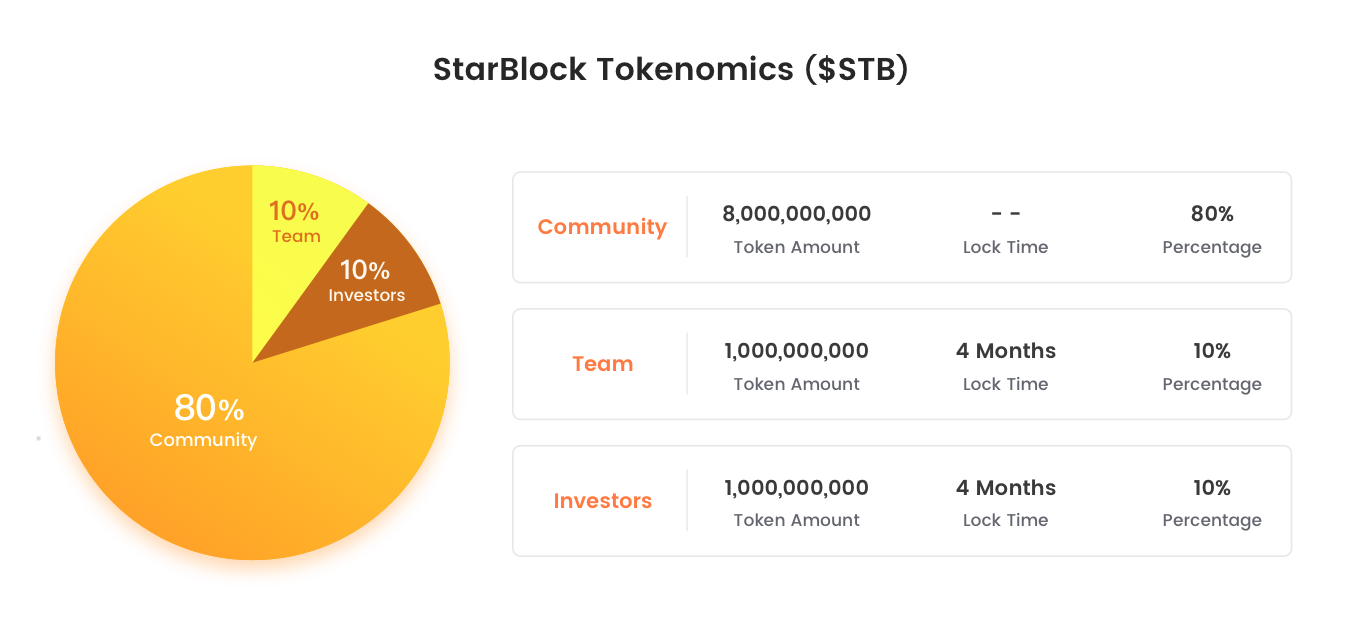Select the Team row heading
Image resolution: width=1348 pixels, height=623 pixels.
pyautogui.click(x=602, y=364)
